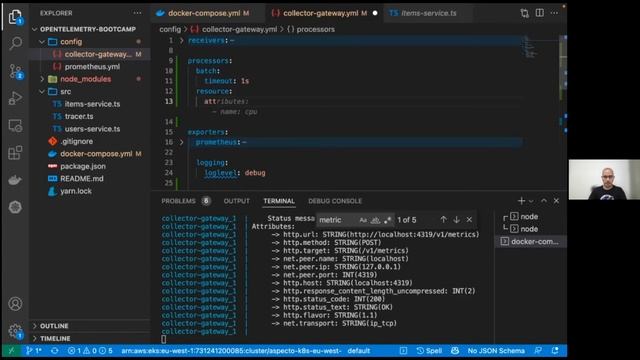Open the Manage gear icon

pos(15,331)
